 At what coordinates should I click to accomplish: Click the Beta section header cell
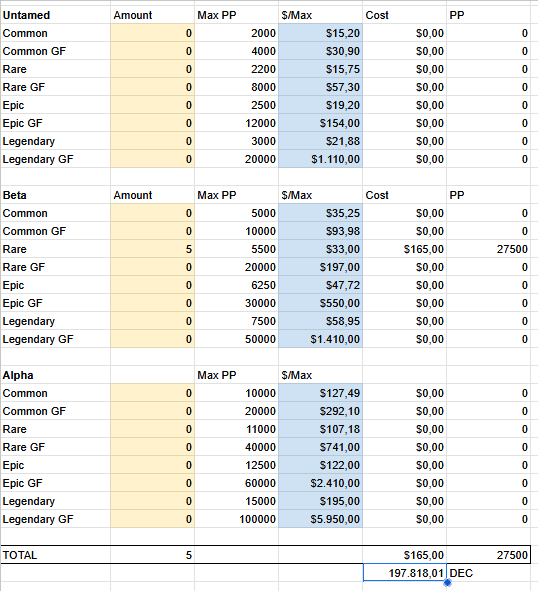pos(55,195)
